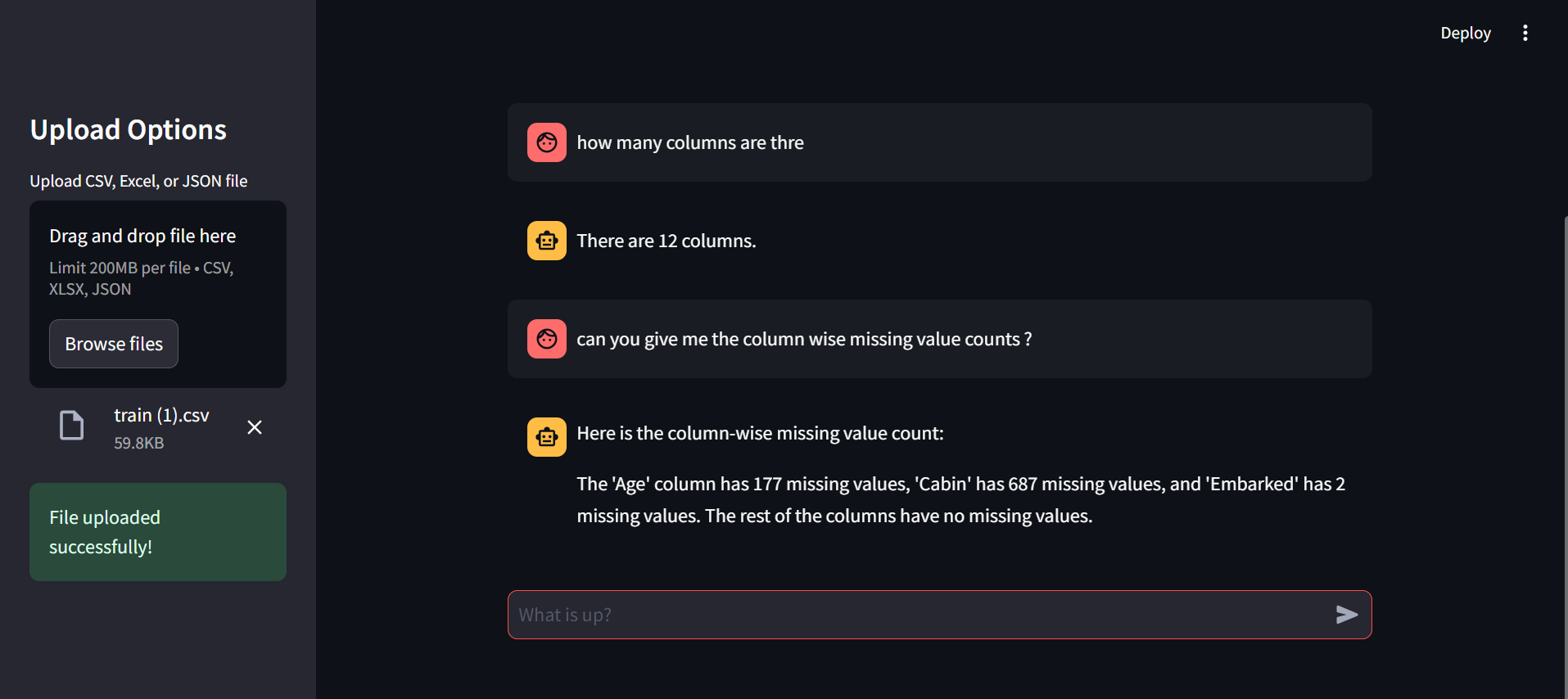The image size is (1568, 699).
Task: Click robot avatar beside column-wise missing value answer
Action: point(547,437)
